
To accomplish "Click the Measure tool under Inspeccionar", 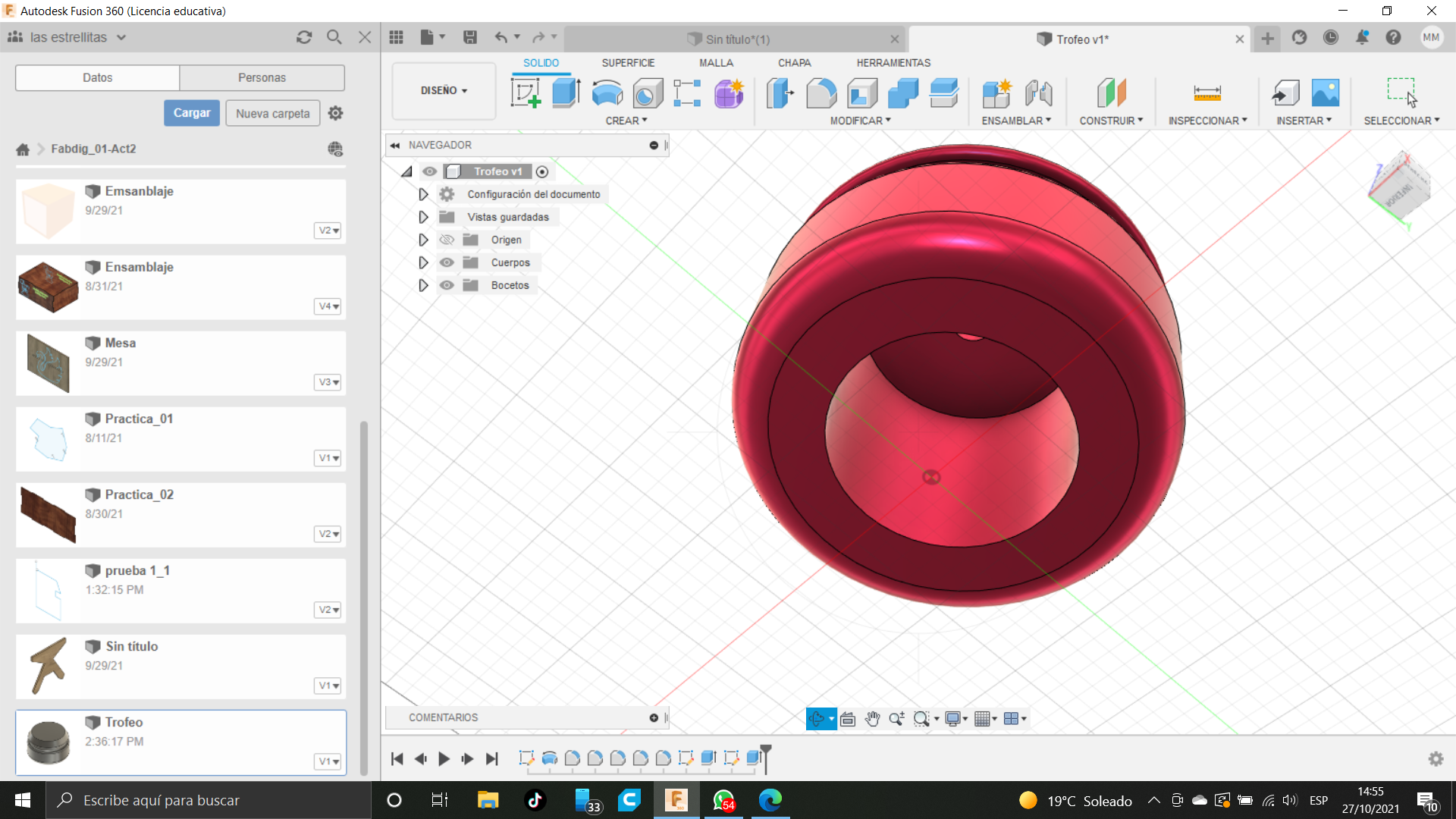I will (x=1207, y=93).
